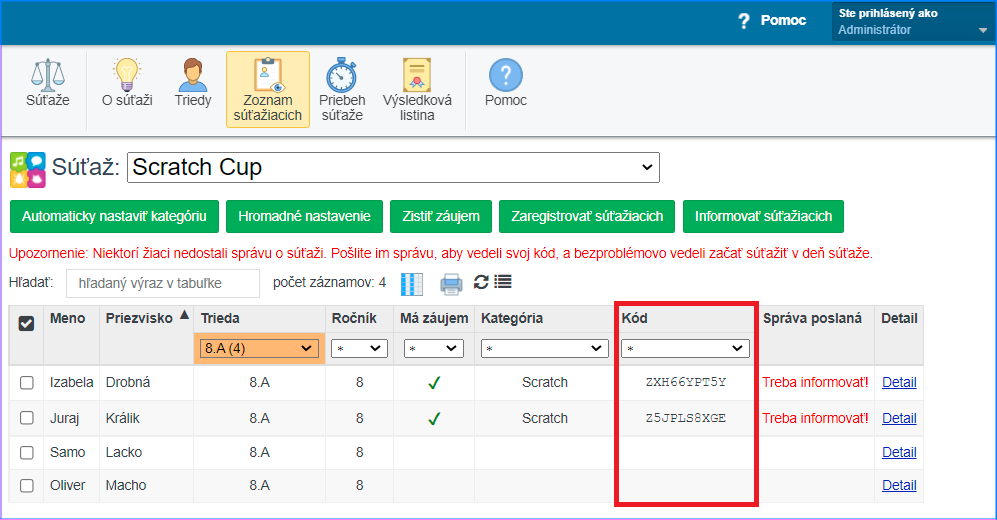Image resolution: width=997 pixels, height=520 pixels.
Task: Click Automaticky nastaviť kategóriu button
Action: (x=114, y=216)
